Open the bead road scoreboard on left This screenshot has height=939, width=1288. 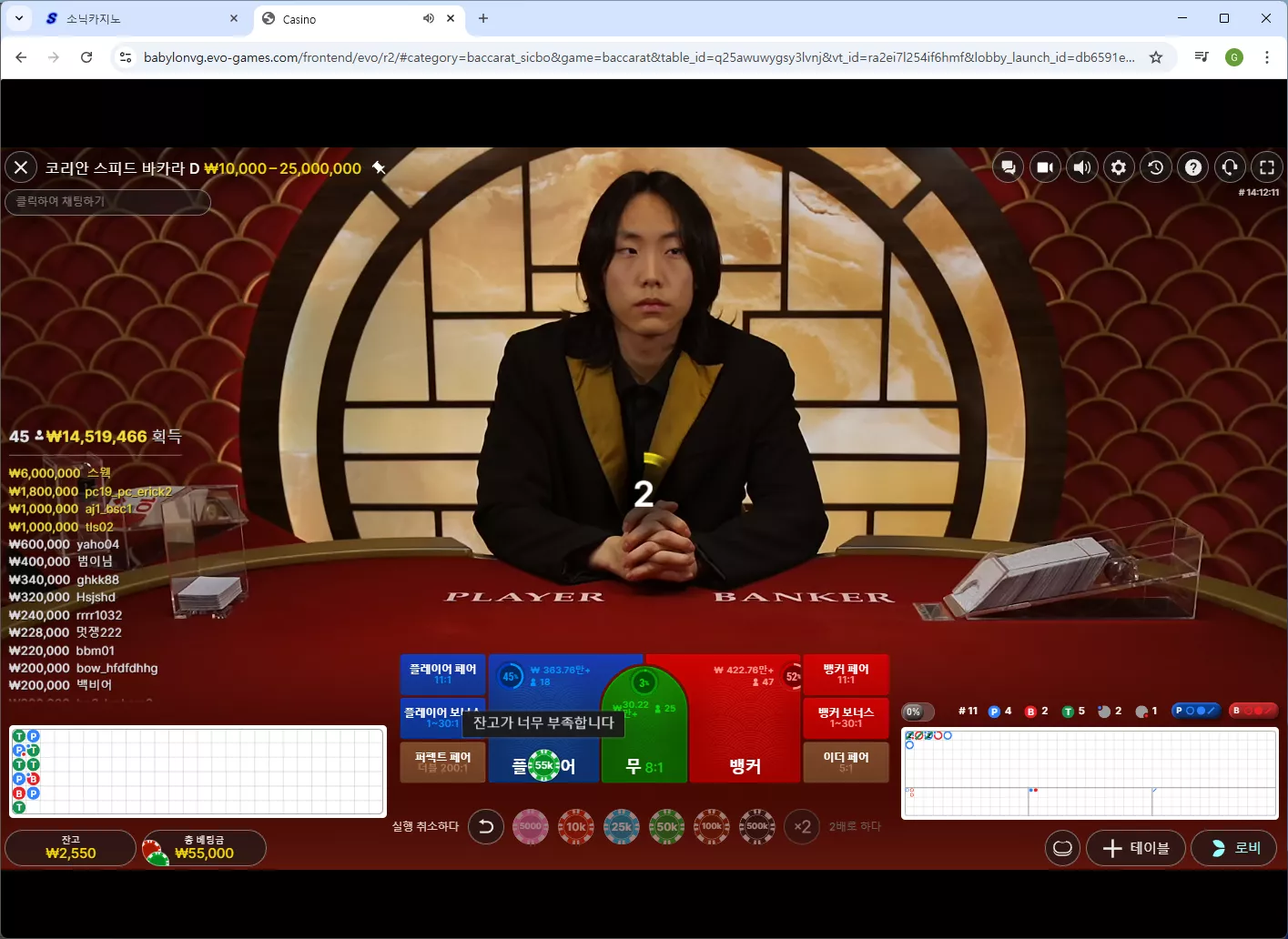(198, 772)
